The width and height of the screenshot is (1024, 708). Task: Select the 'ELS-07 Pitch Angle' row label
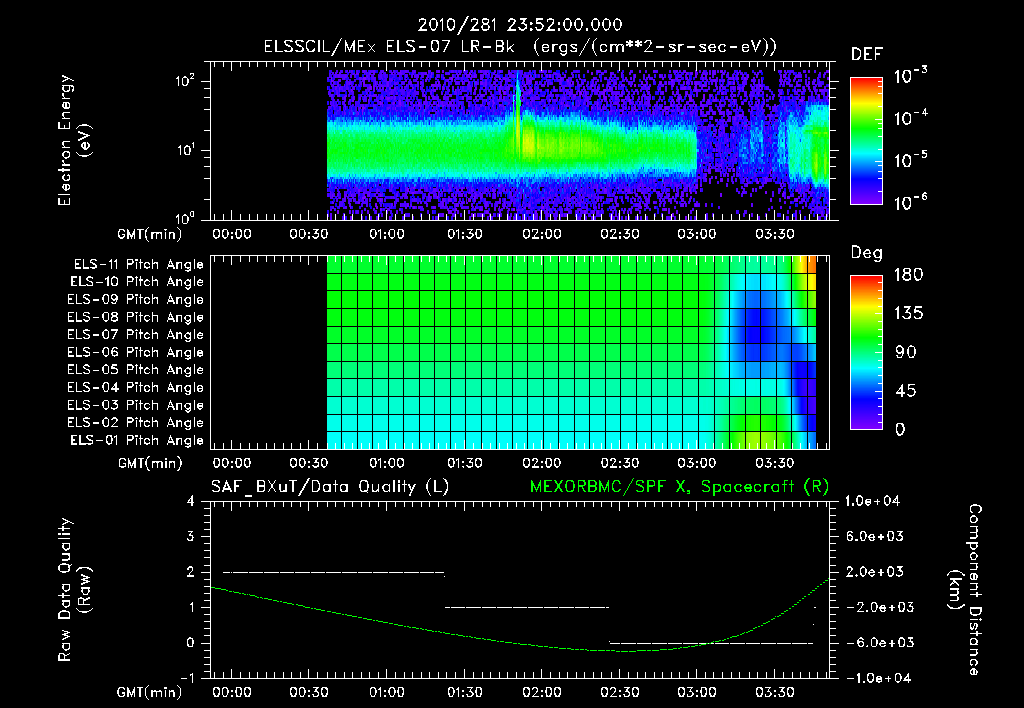pos(136,334)
